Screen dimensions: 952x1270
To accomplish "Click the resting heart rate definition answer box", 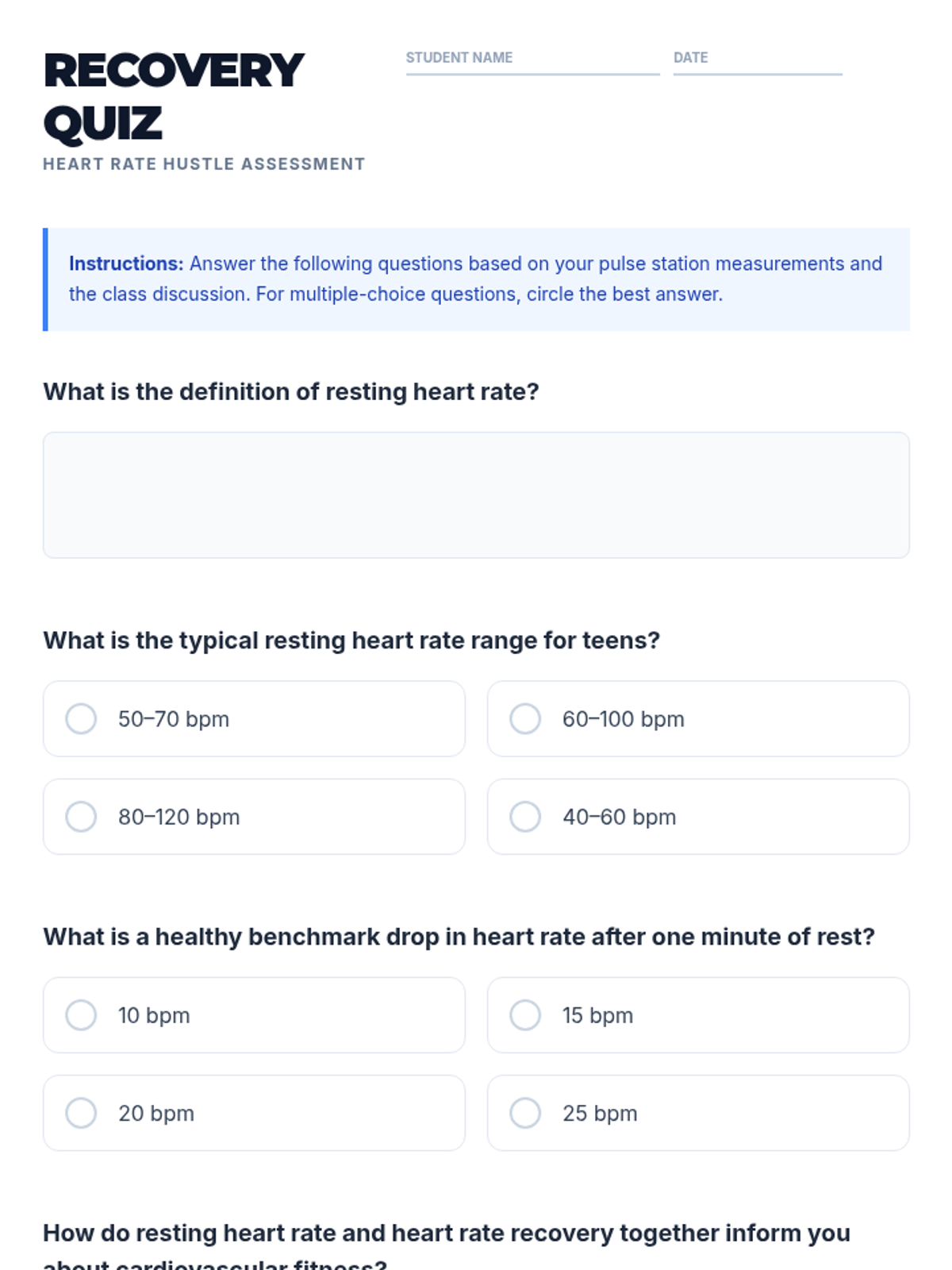I will [x=476, y=495].
